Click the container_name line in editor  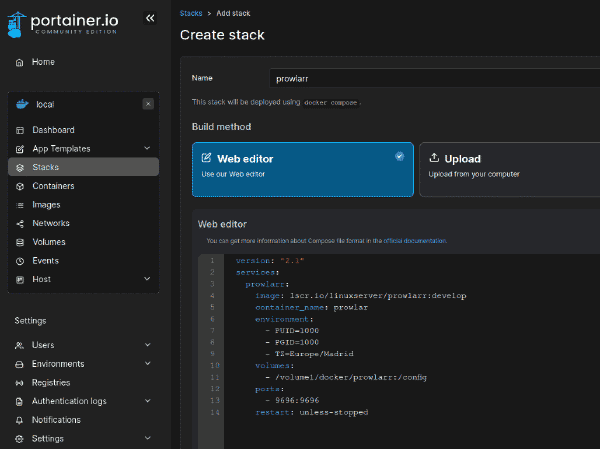point(311,307)
